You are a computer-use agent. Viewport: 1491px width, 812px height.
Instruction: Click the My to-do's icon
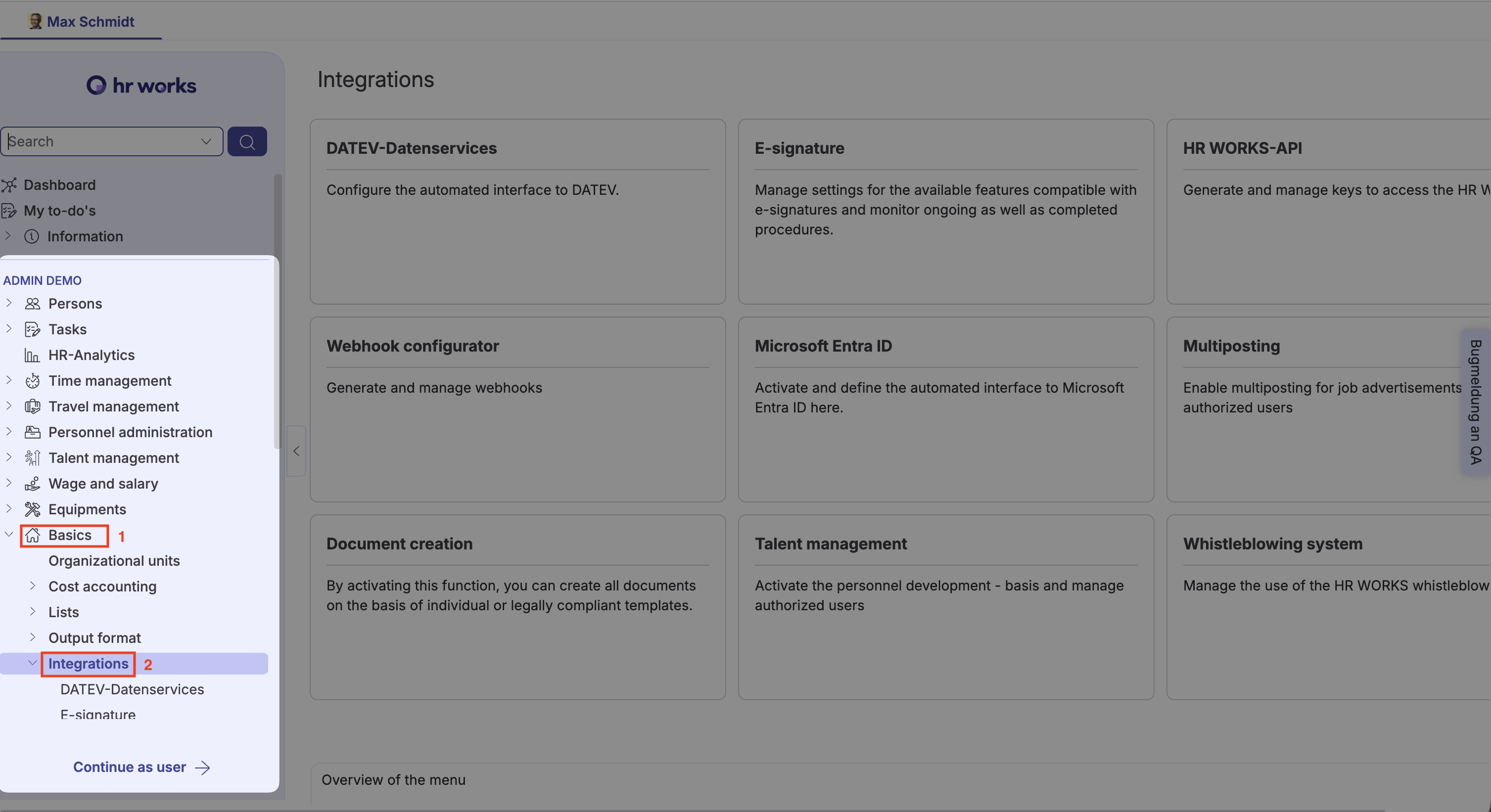(9, 211)
